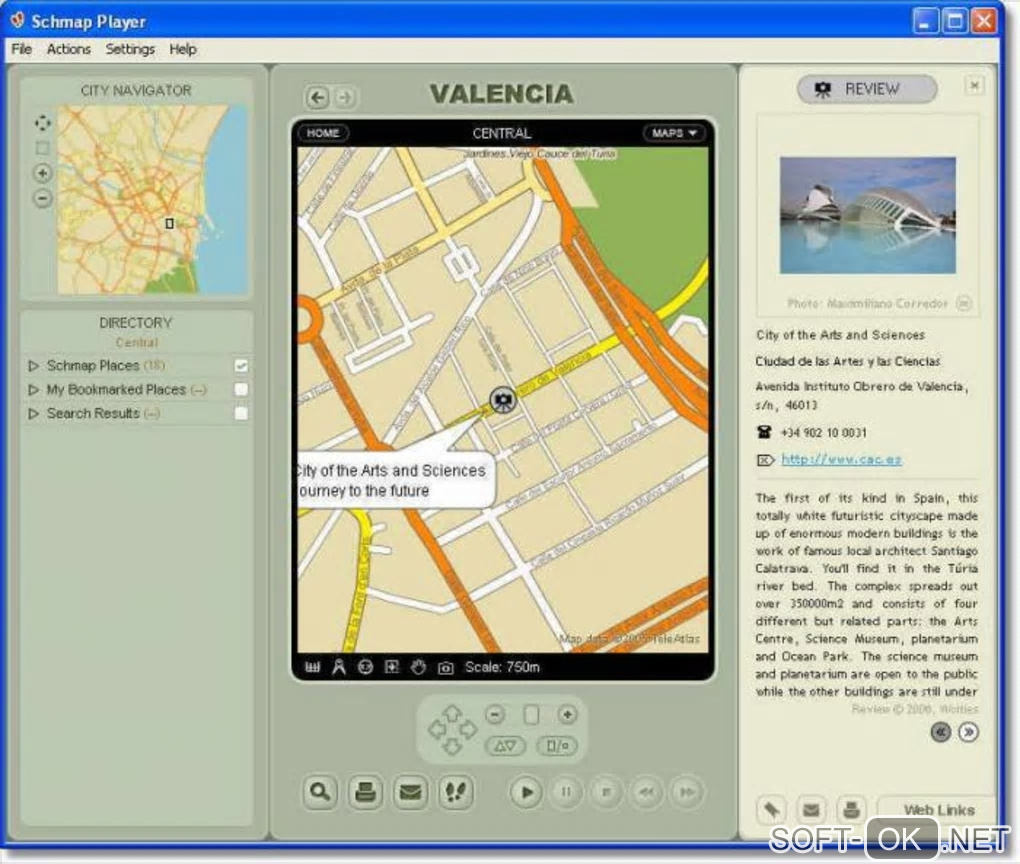Click the map forward navigation arrow
This screenshot has width=1020, height=864.
coord(345,98)
